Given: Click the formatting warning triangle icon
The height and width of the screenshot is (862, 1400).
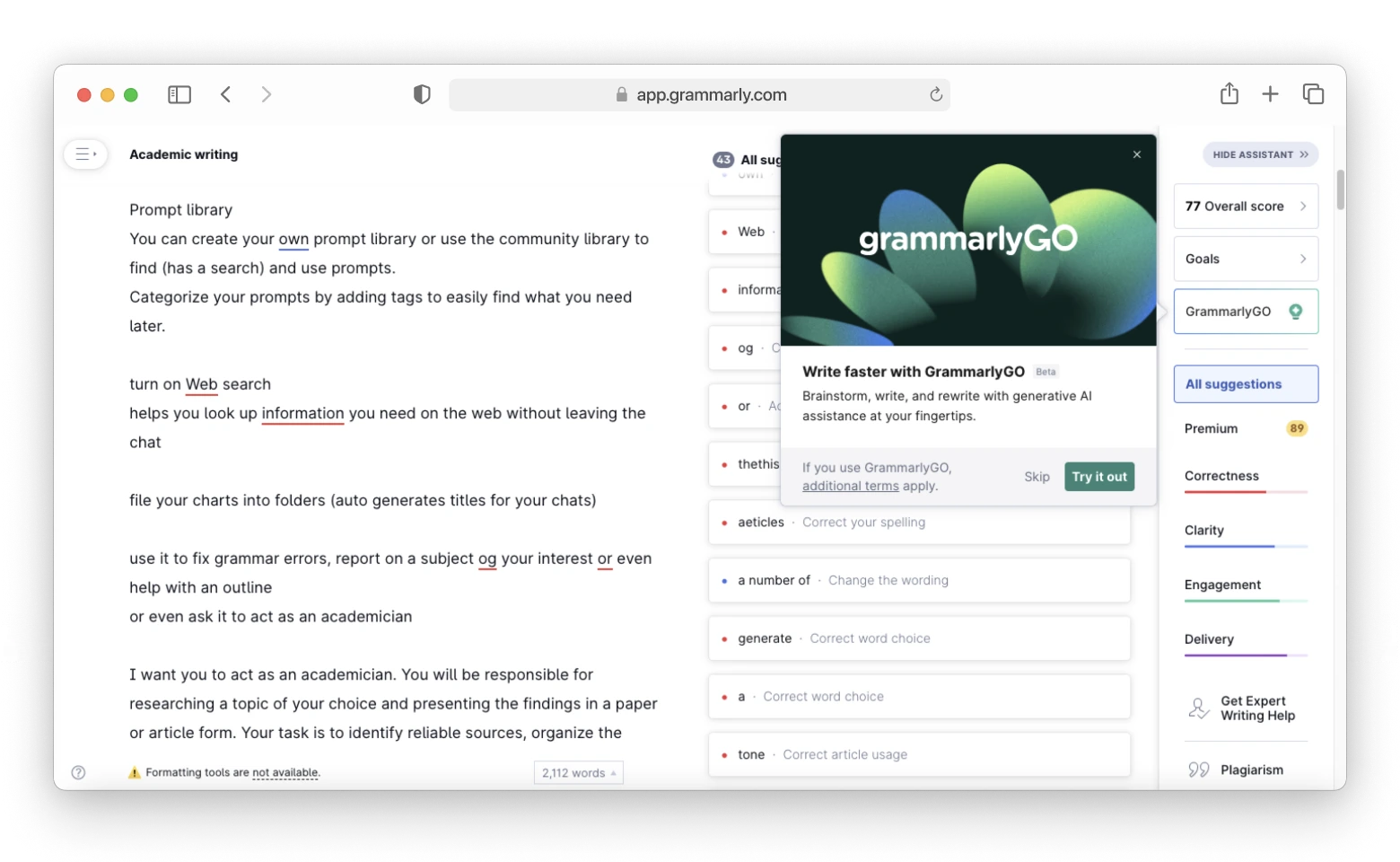Looking at the screenshot, I should (x=135, y=772).
